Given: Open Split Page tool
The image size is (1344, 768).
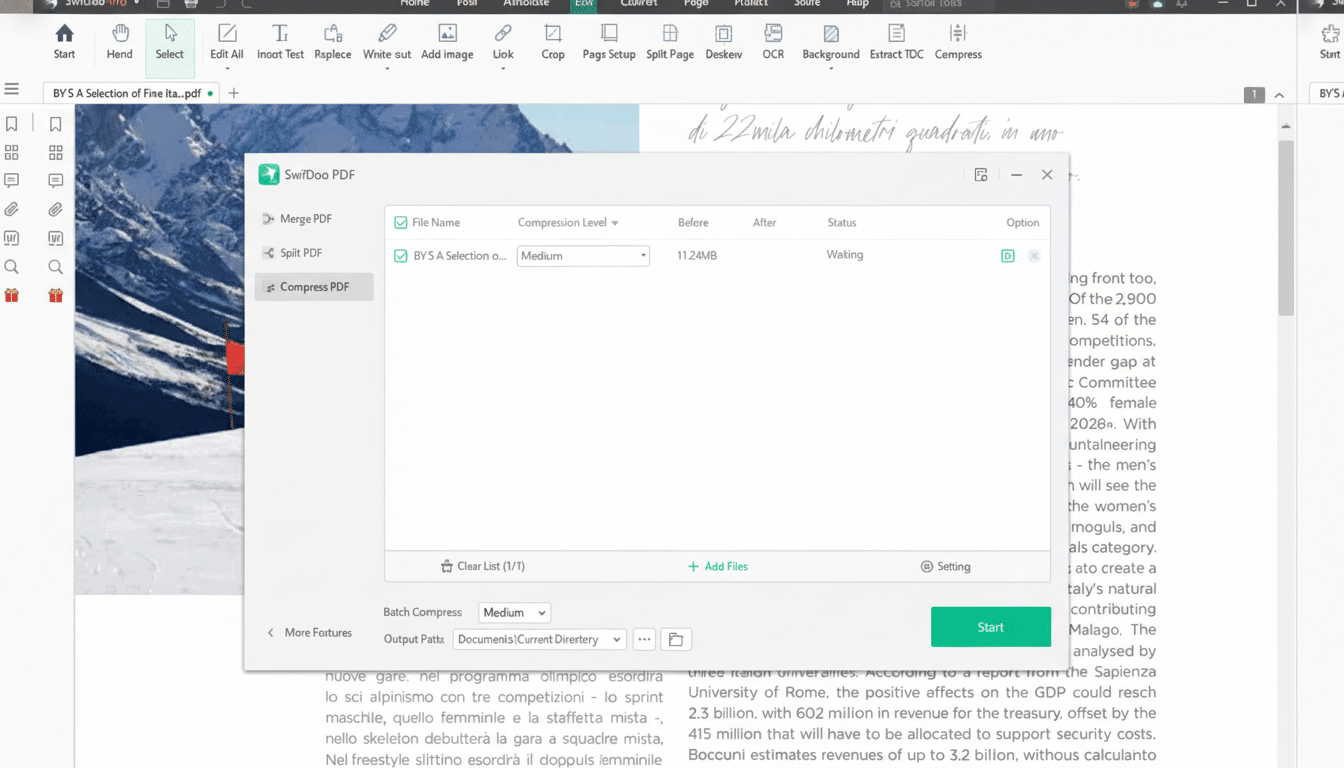Looking at the screenshot, I should (669, 43).
